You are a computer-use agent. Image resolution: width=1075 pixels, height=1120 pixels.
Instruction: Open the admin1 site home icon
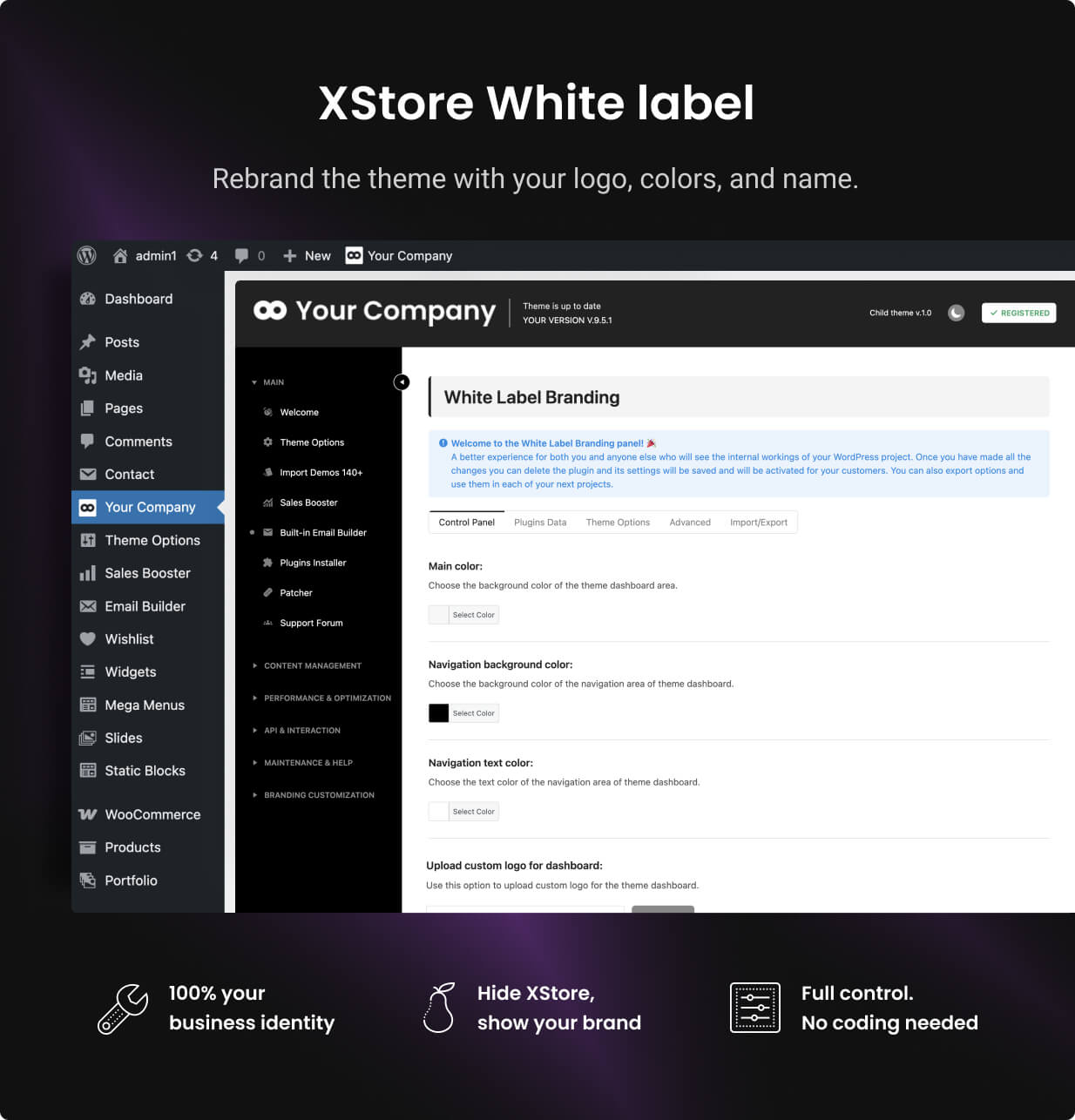(x=120, y=255)
